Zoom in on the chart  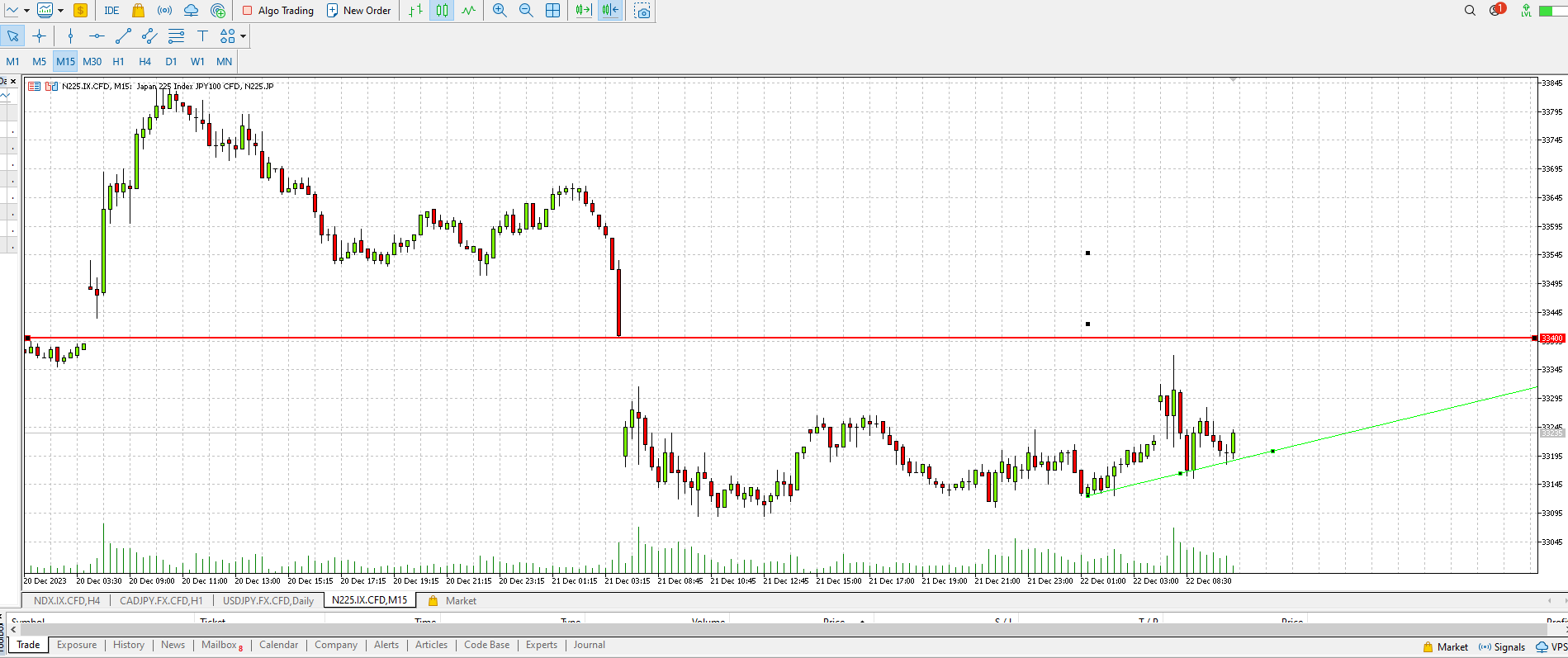tap(500, 11)
